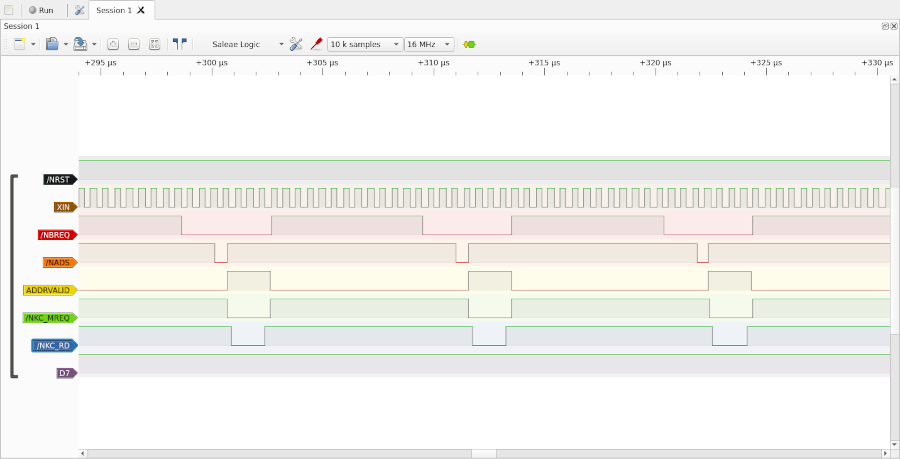Viewport: 900px width, 459px height.
Task: Click the zoom-to-fit icon
Action: click(x=155, y=44)
